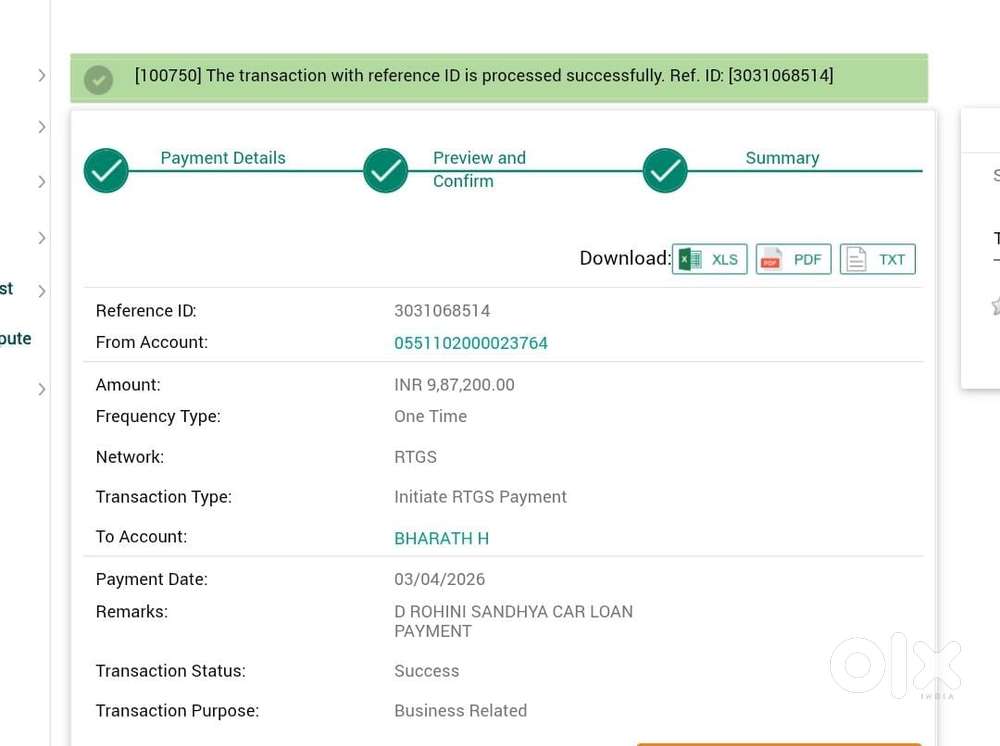Download the summary as XLS

[x=709, y=259]
